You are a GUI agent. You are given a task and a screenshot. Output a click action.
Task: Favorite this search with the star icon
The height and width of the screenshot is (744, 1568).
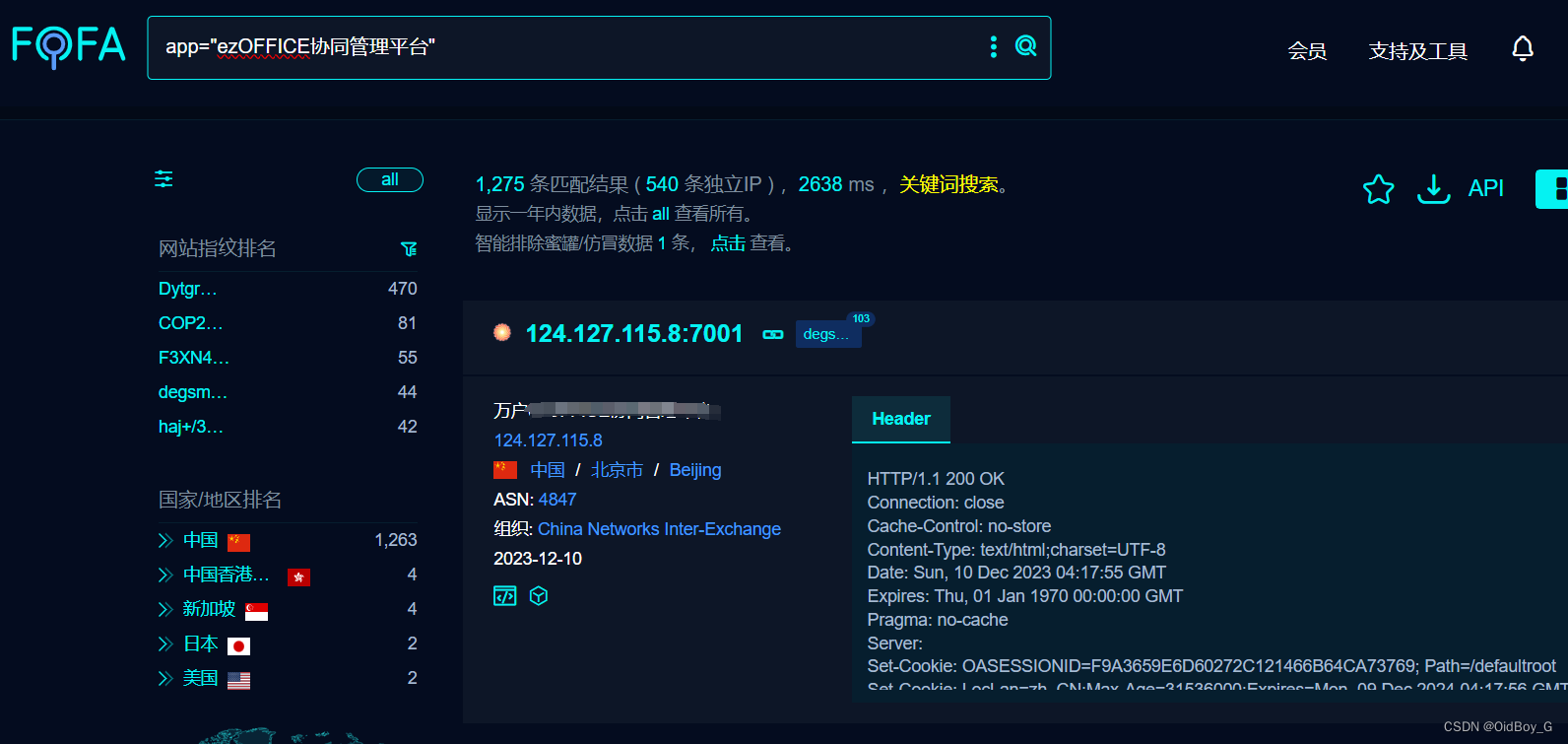coord(1378,188)
